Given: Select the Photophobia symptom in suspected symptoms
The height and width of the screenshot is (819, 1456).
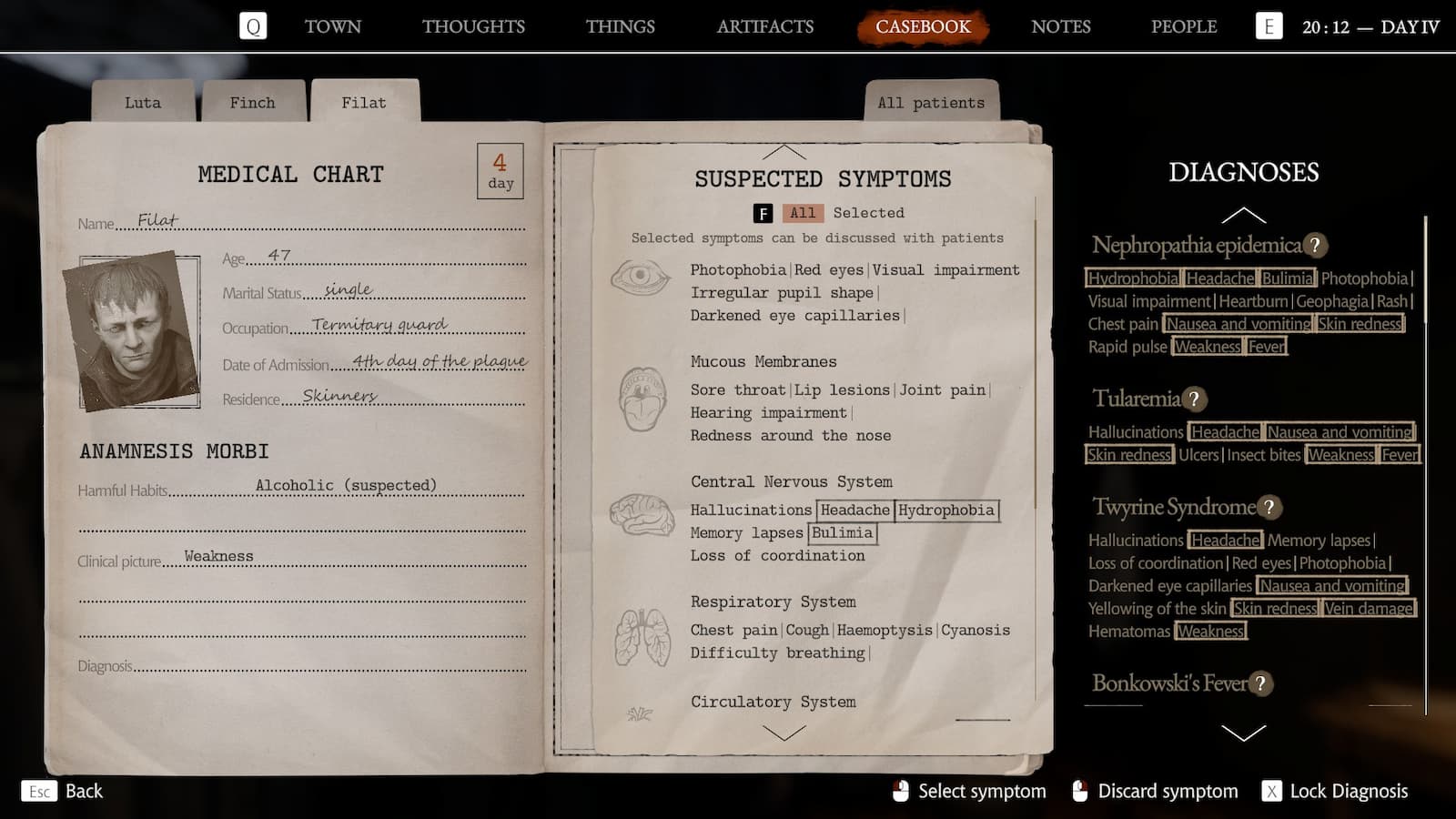Looking at the screenshot, I should (x=738, y=270).
